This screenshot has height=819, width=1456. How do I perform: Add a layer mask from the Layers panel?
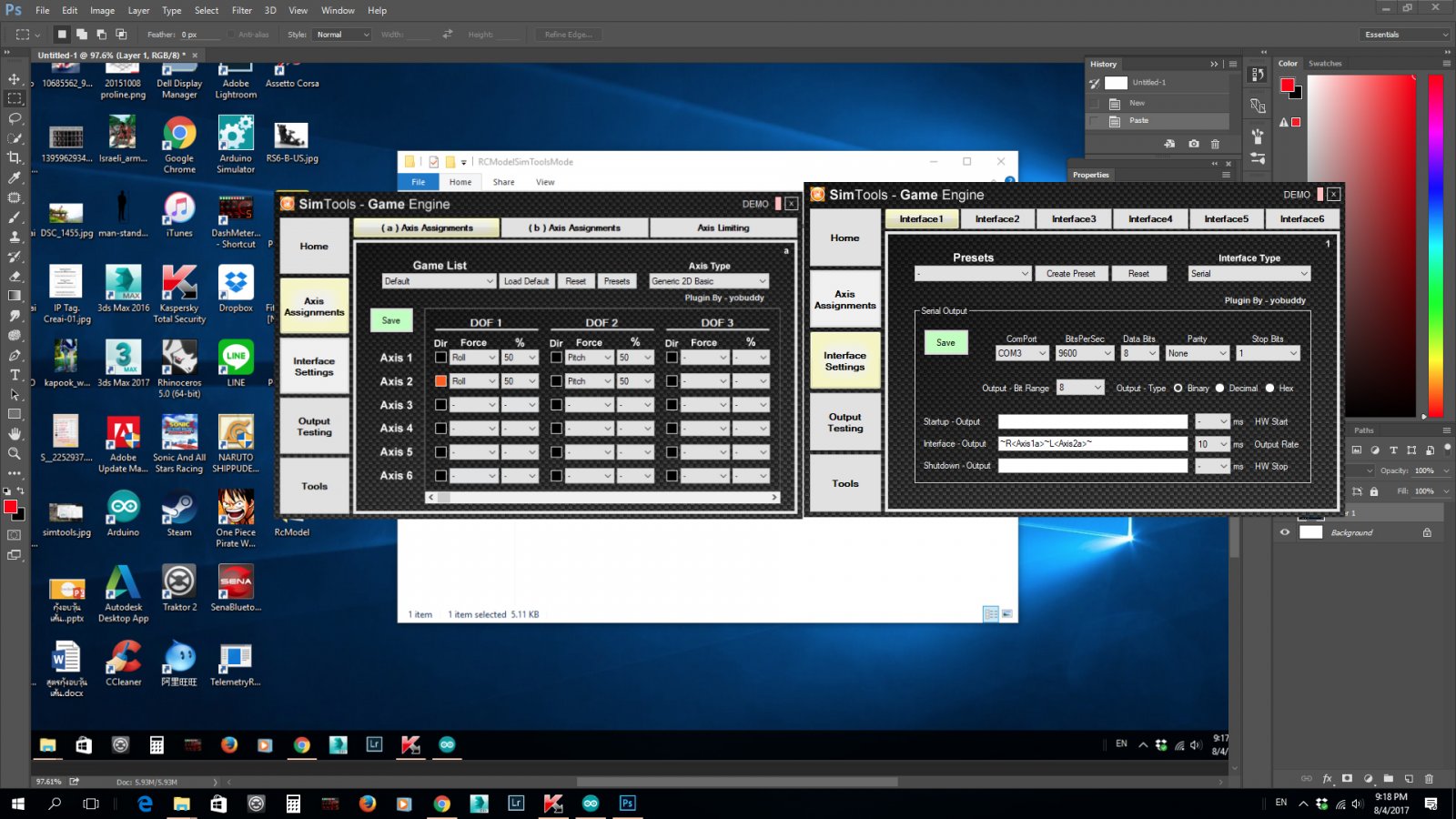point(1347,779)
